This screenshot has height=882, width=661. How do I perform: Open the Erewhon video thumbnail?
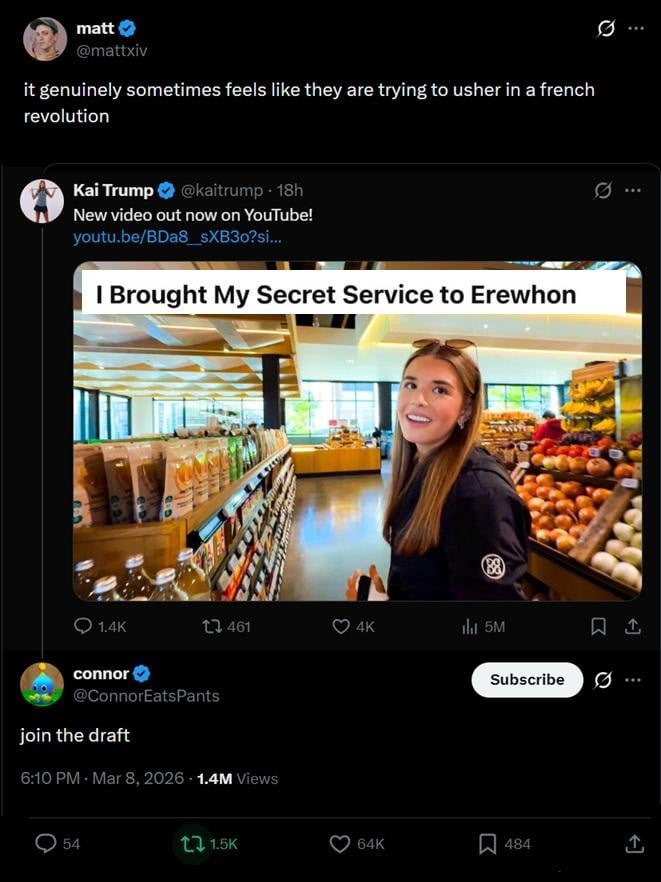(x=357, y=431)
